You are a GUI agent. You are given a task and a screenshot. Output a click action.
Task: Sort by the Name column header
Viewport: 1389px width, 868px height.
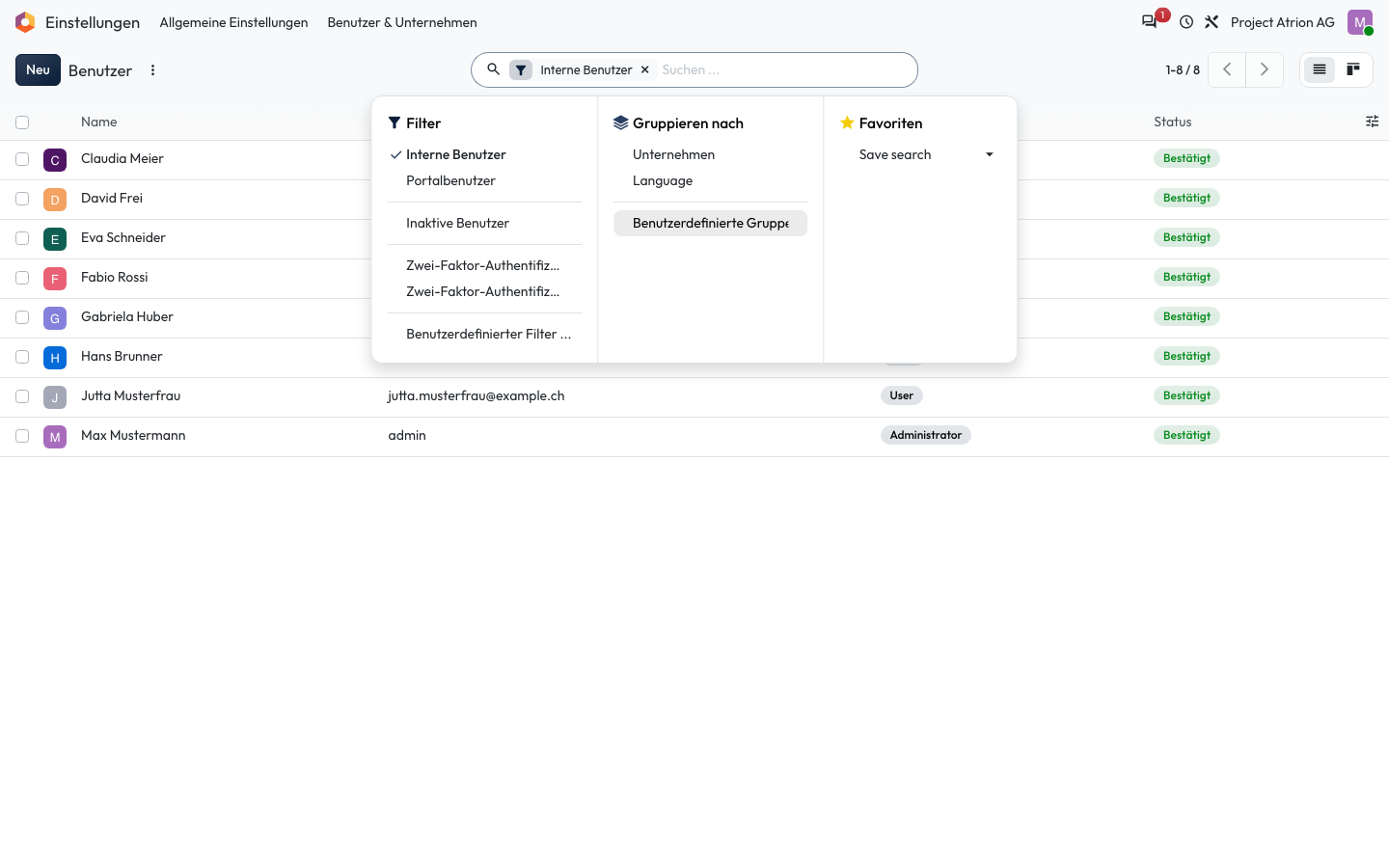99,122
